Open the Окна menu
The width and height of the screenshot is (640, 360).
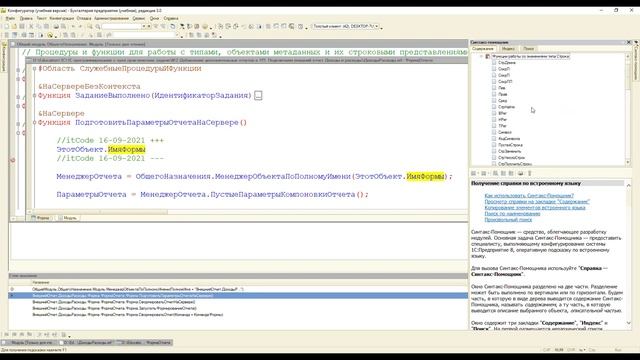click(x=154, y=18)
